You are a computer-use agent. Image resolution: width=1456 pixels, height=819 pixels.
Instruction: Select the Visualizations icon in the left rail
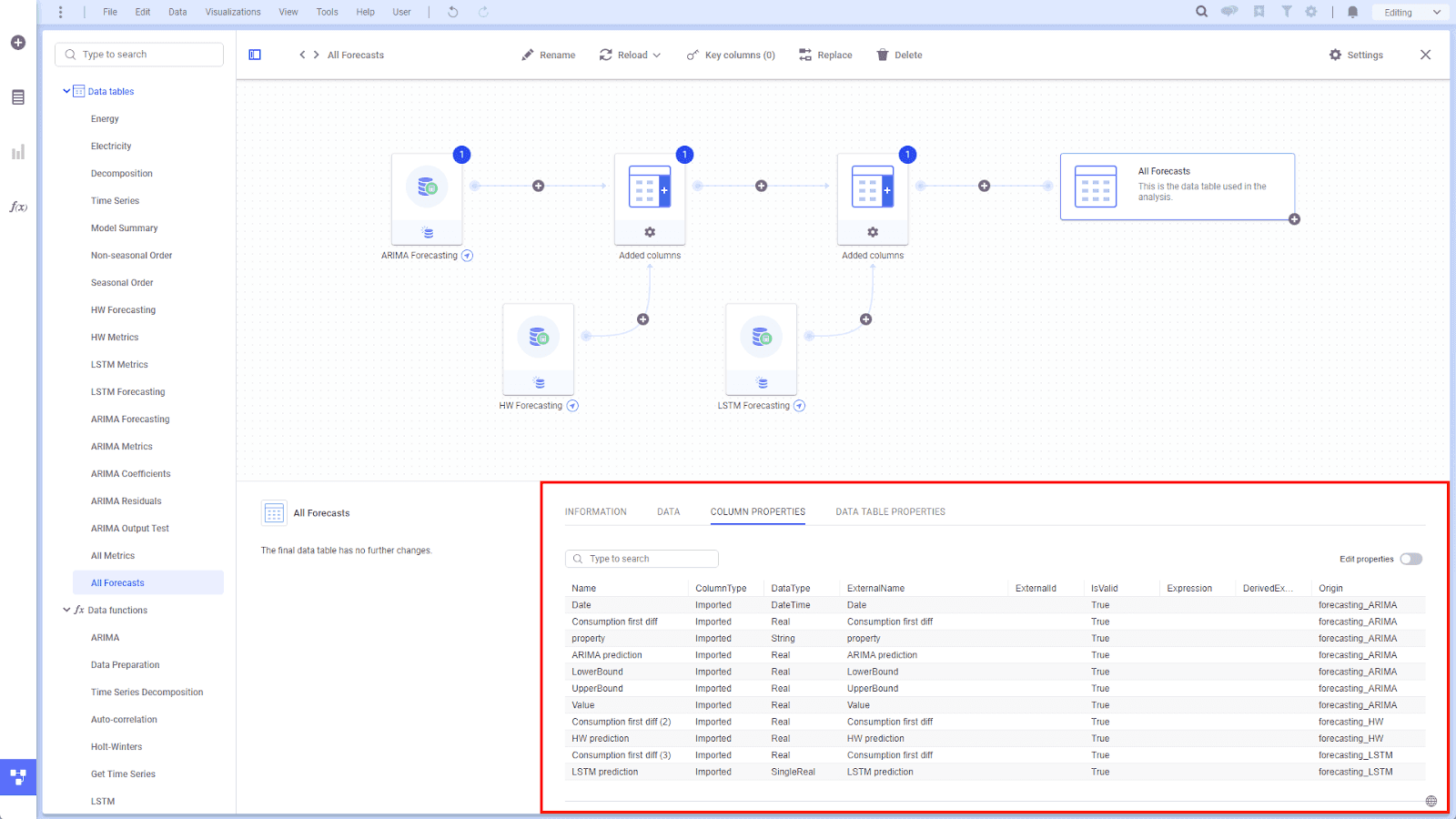pyautogui.click(x=17, y=152)
